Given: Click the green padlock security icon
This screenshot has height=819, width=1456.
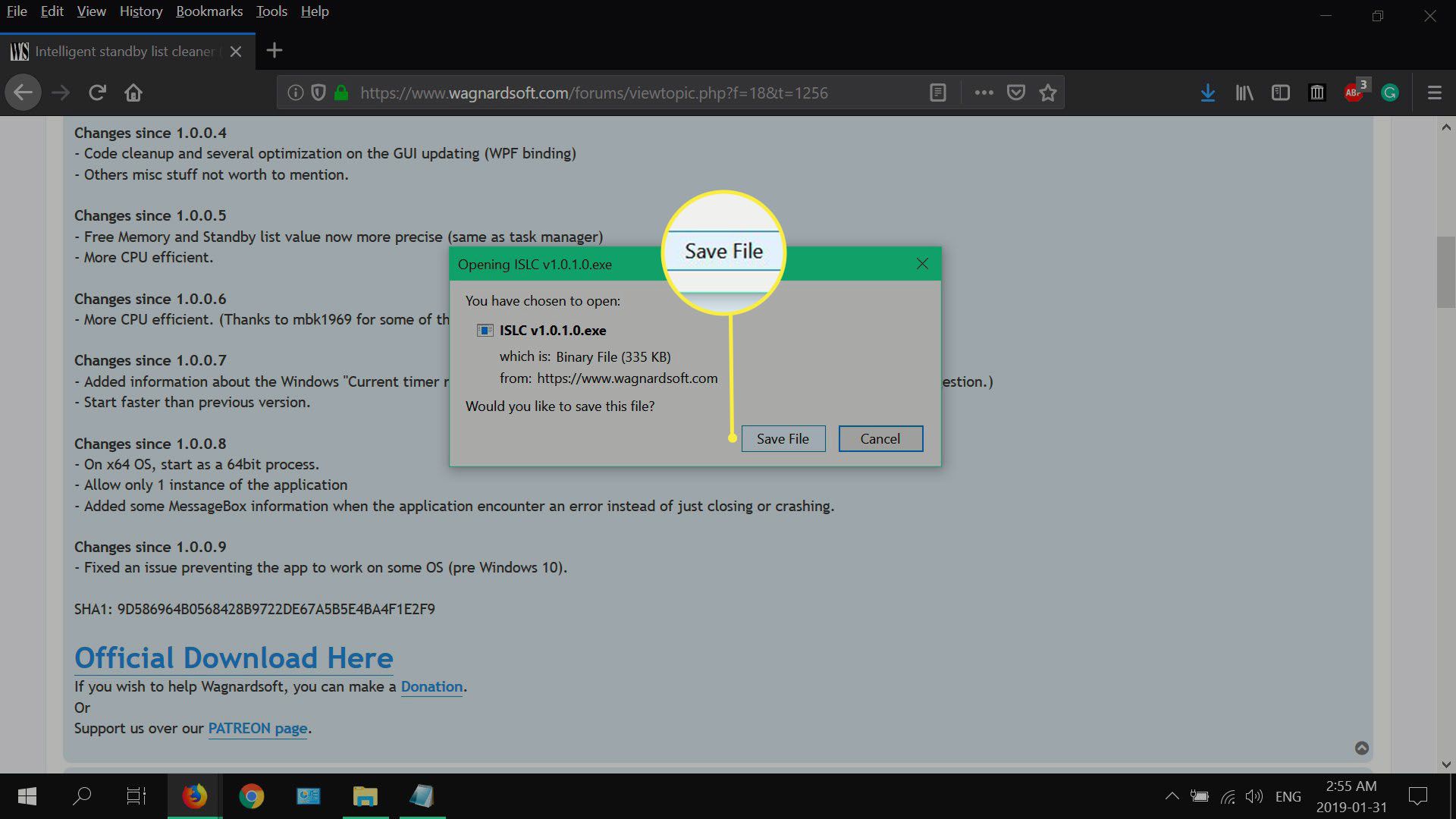Looking at the screenshot, I should (x=341, y=93).
